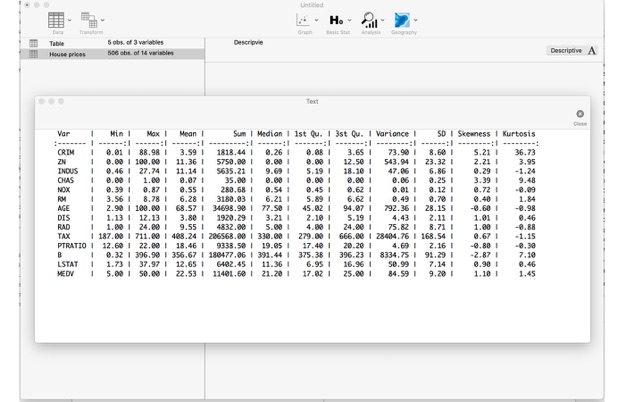
Task: Click CRIM kurtosis value 36.73
Action: (x=525, y=152)
